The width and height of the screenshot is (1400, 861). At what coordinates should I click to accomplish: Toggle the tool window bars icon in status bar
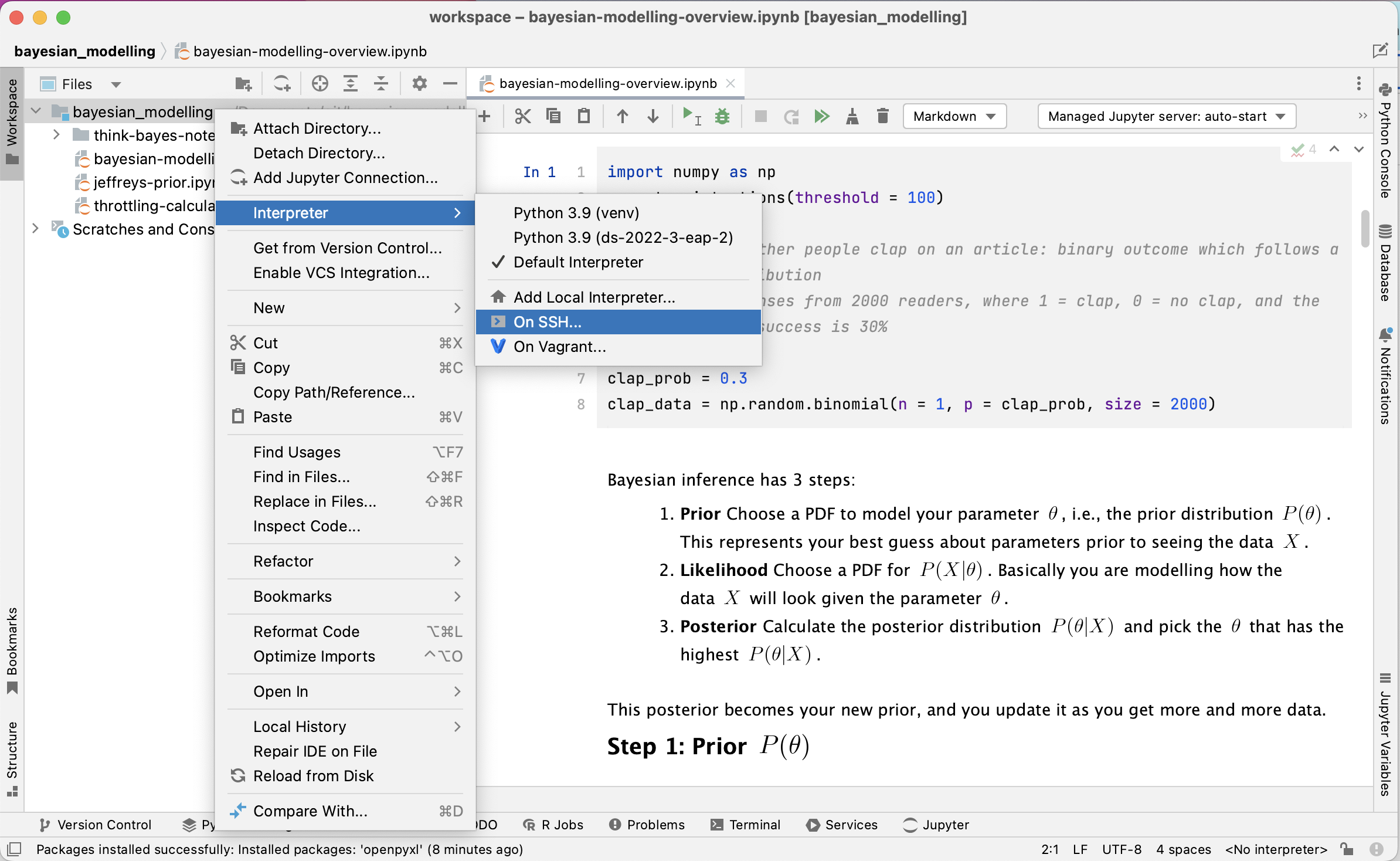point(14,849)
